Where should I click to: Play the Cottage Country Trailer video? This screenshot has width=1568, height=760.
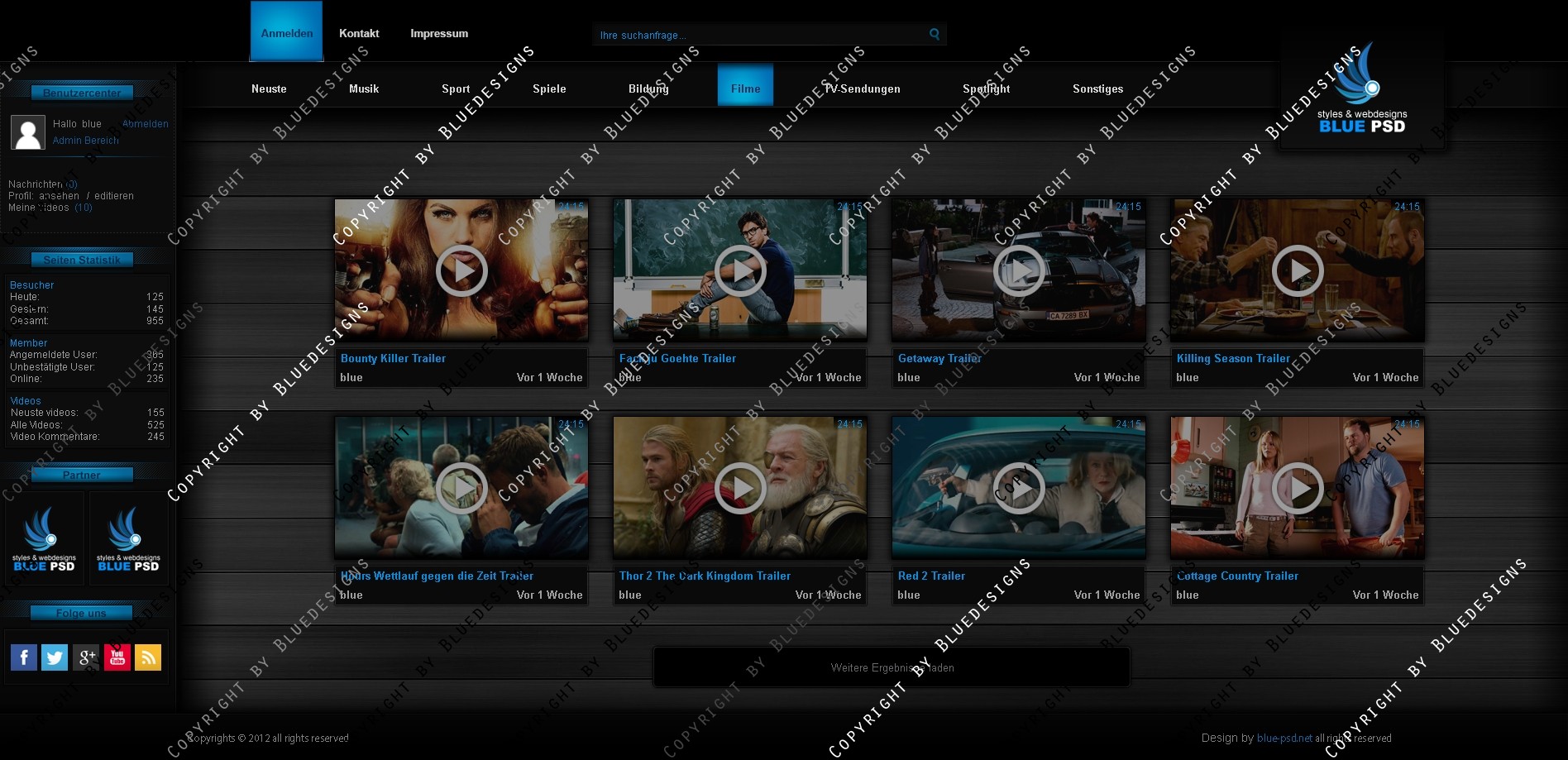click(1298, 488)
